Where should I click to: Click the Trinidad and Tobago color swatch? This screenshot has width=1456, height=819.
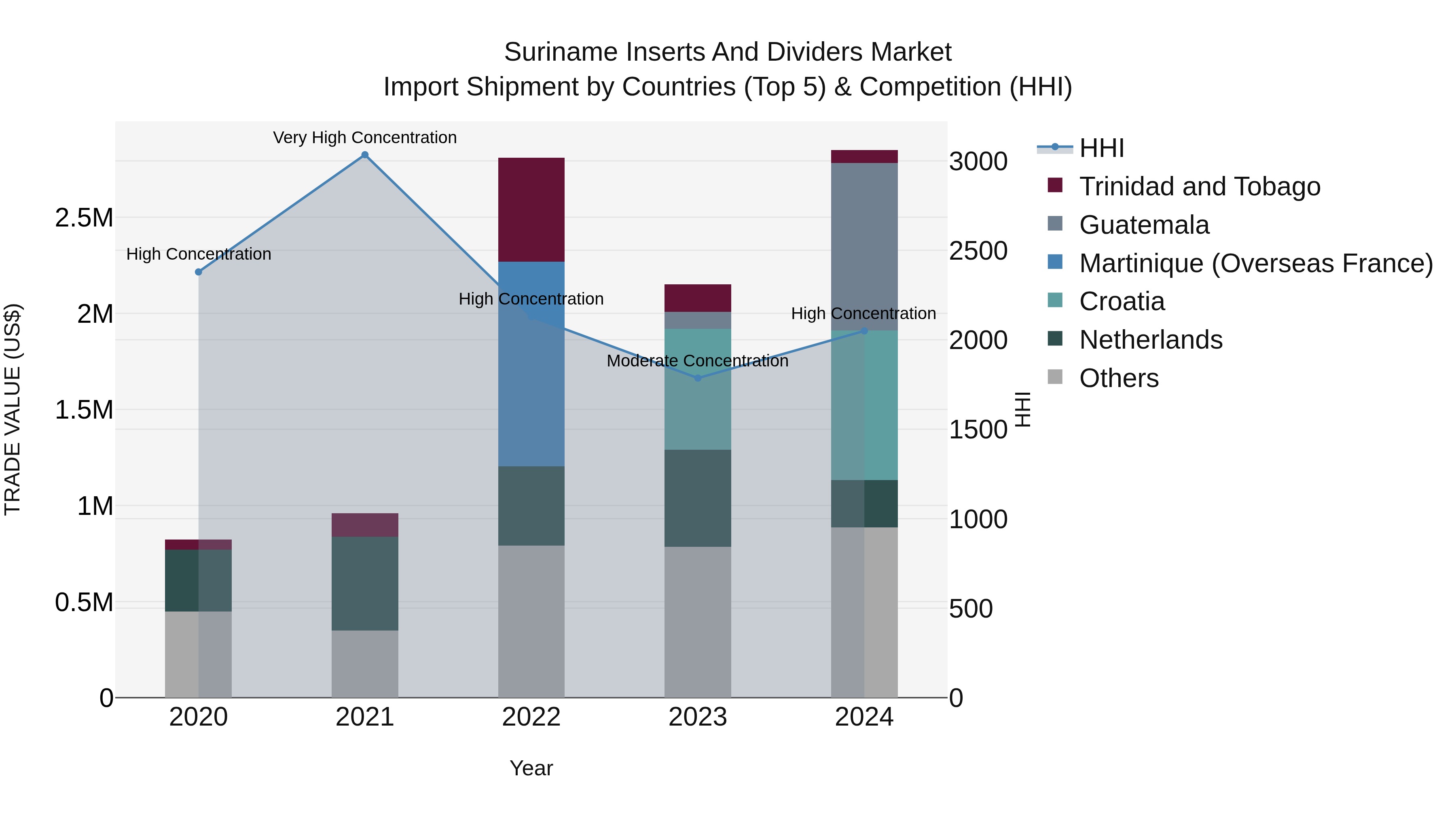[x=1055, y=185]
